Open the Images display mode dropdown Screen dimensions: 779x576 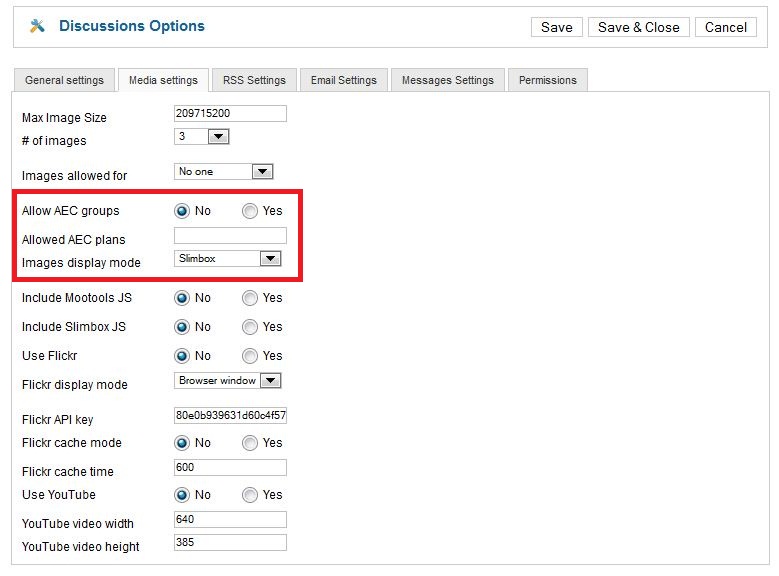(x=269, y=259)
